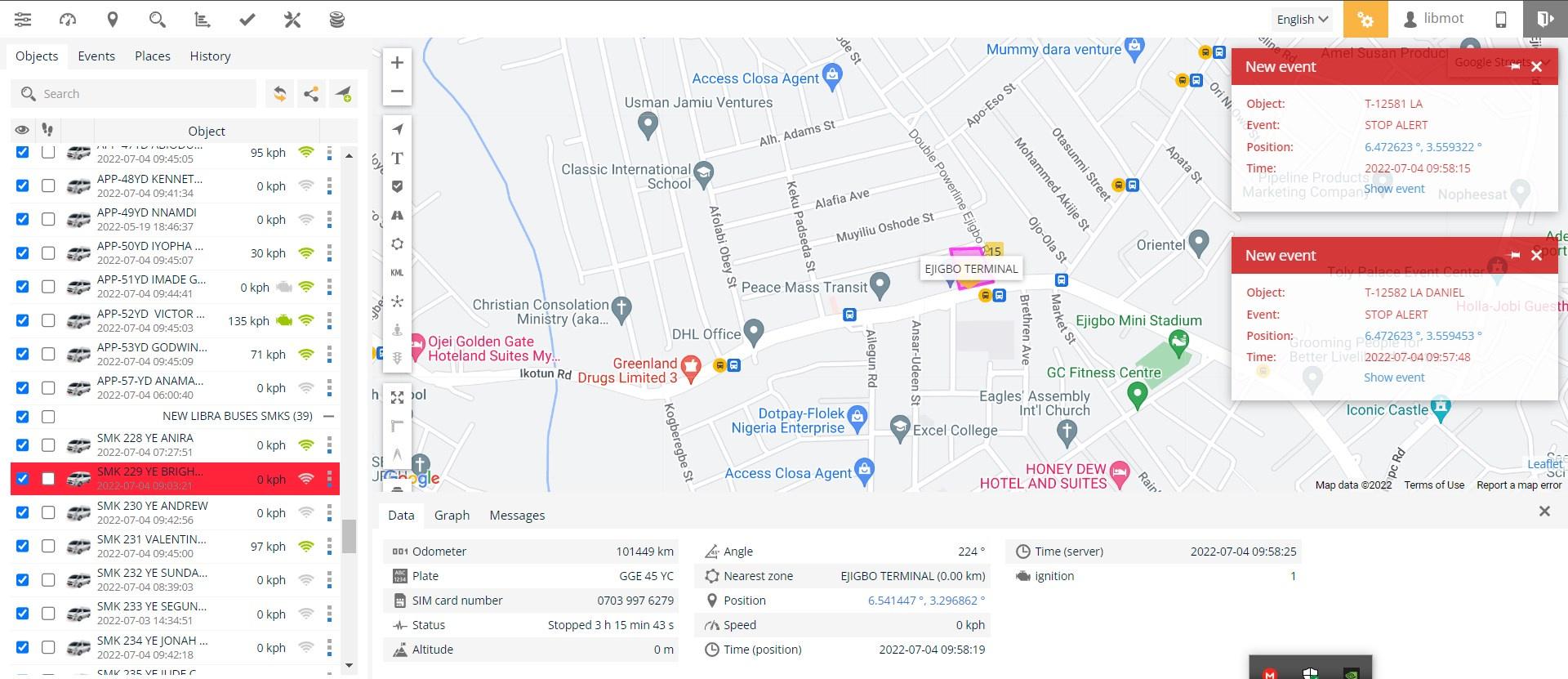Image resolution: width=1568 pixels, height=679 pixels.
Task: Select the SMK 233 YE SEGUN object row
Action: click(x=175, y=614)
